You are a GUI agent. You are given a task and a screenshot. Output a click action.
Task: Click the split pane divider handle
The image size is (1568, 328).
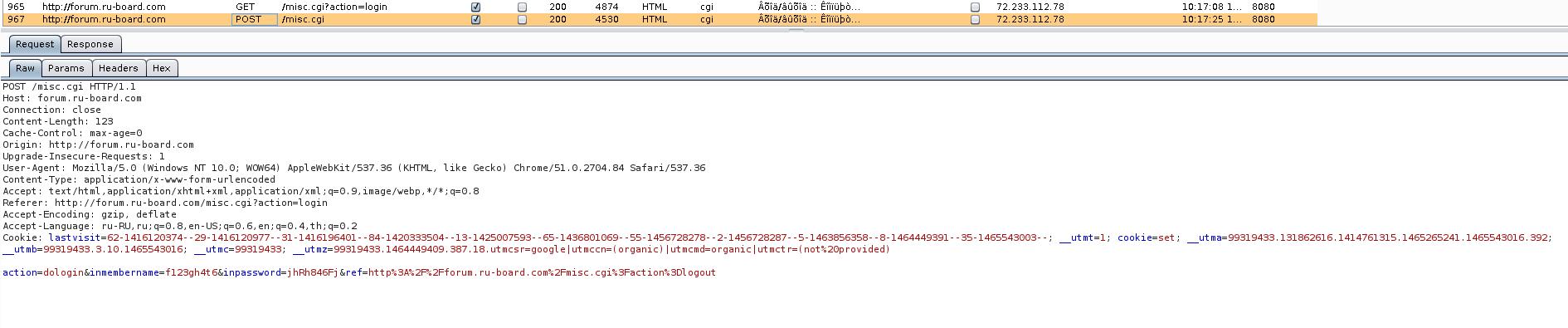point(796,30)
